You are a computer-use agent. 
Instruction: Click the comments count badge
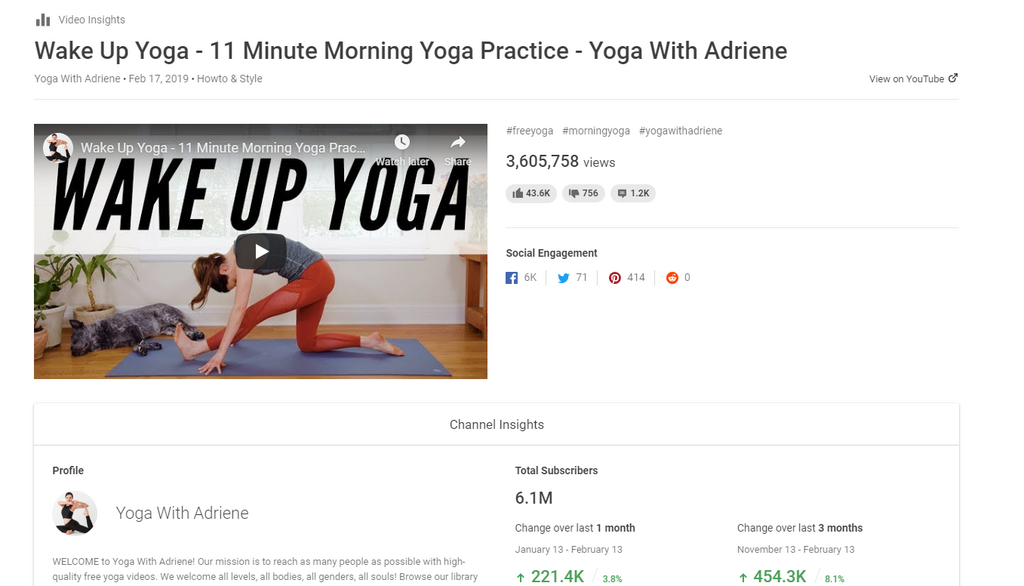(x=633, y=193)
